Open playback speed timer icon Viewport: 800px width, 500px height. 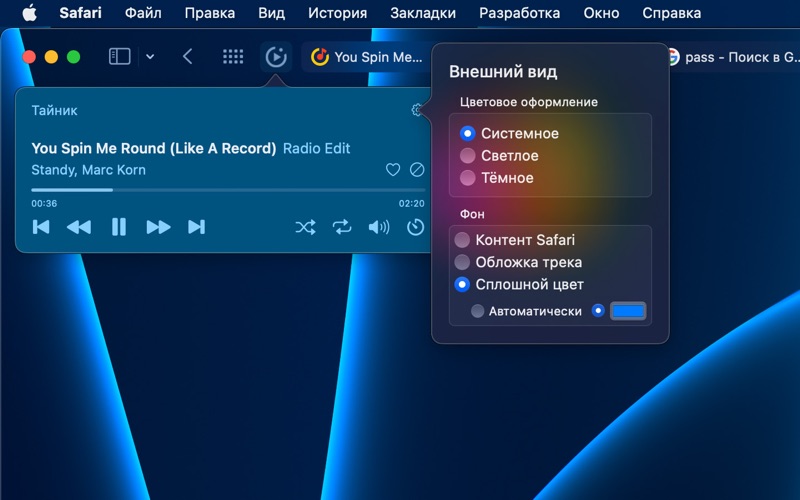(x=415, y=227)
